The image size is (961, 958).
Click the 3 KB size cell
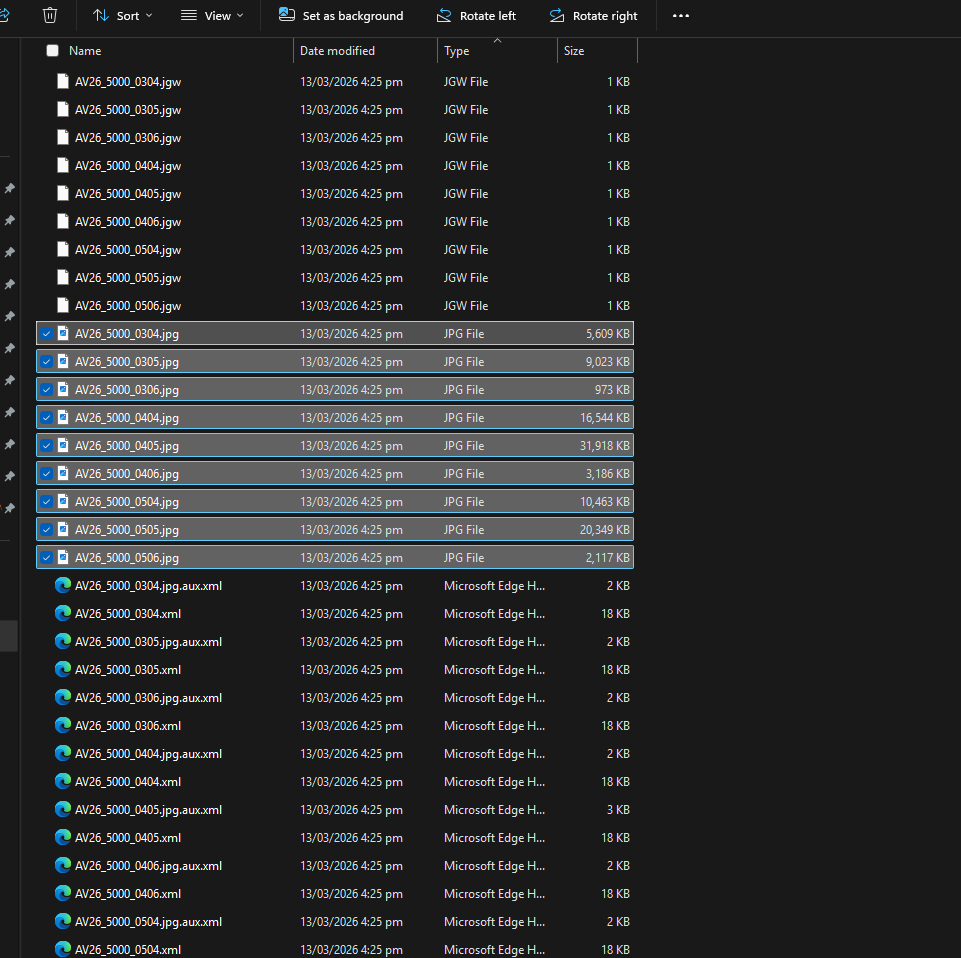[618, 810]
